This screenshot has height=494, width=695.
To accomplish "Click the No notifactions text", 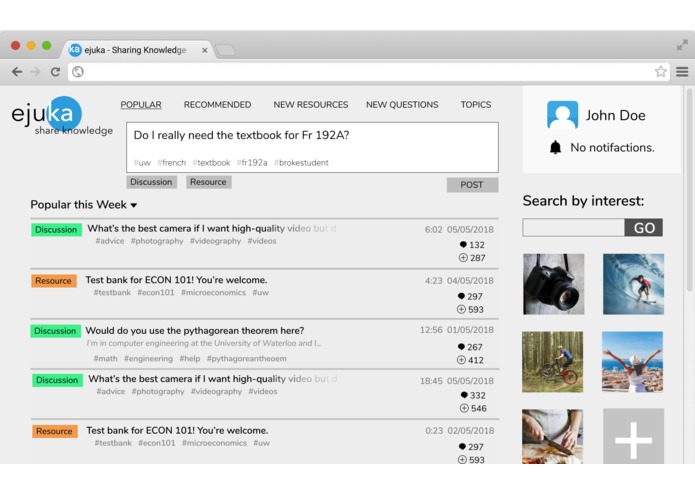I will (612, 148).
